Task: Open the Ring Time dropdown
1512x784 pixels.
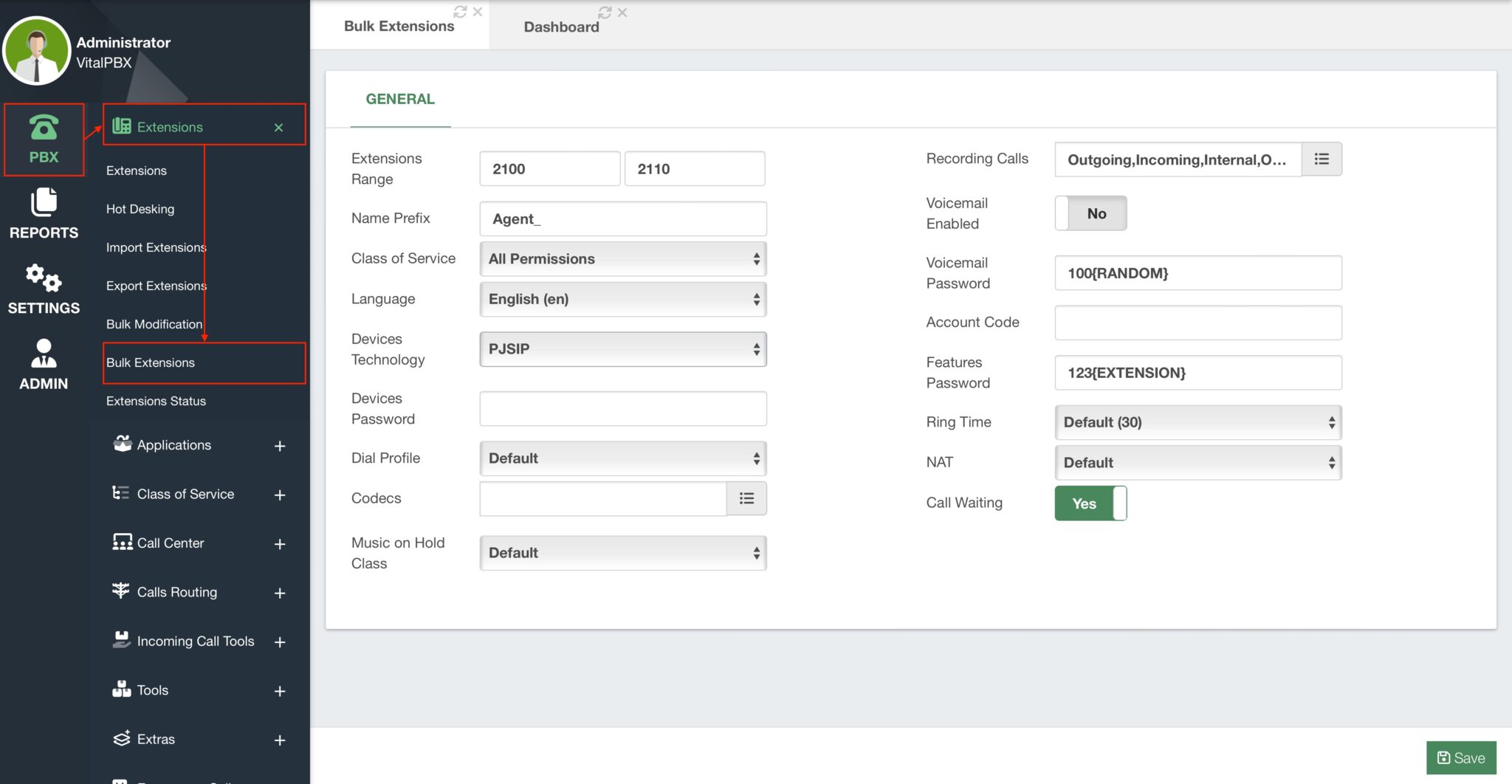Action: 1197,422
